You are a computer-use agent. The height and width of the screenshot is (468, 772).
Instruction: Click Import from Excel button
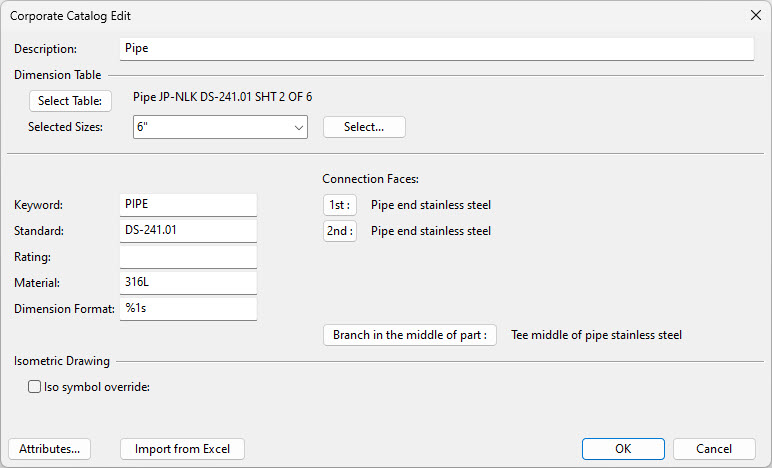tap(182, 449)
